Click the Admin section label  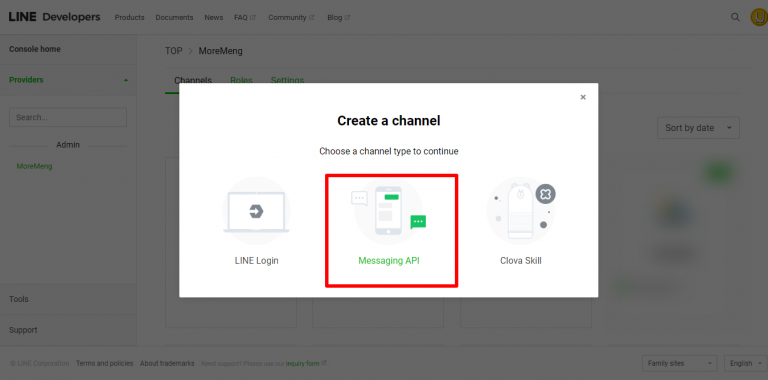click(x=68, y=145)
